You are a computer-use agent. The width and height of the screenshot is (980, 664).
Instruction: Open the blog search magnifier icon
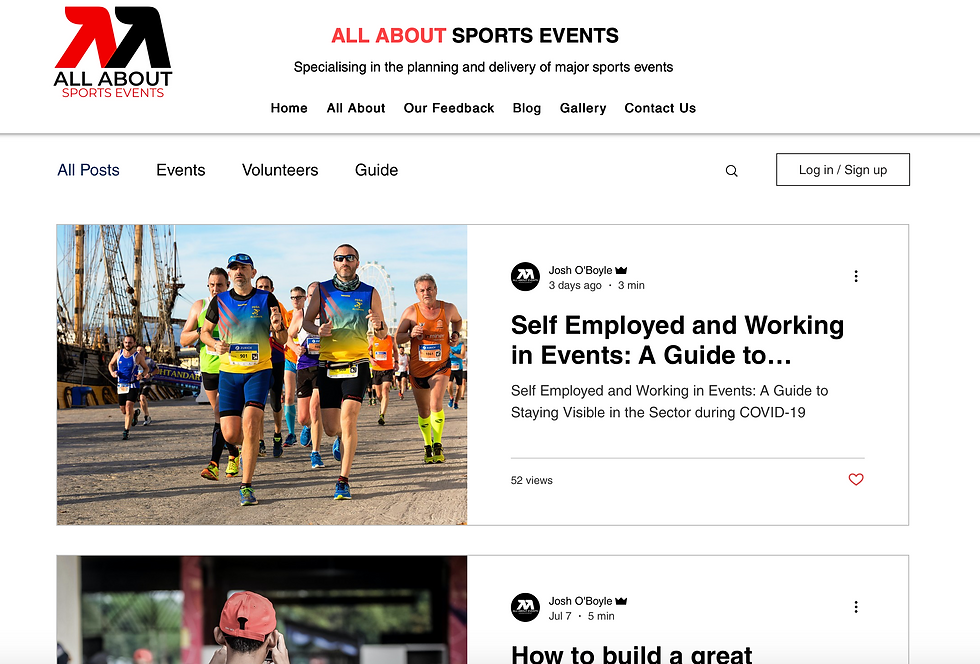[731, 171]
